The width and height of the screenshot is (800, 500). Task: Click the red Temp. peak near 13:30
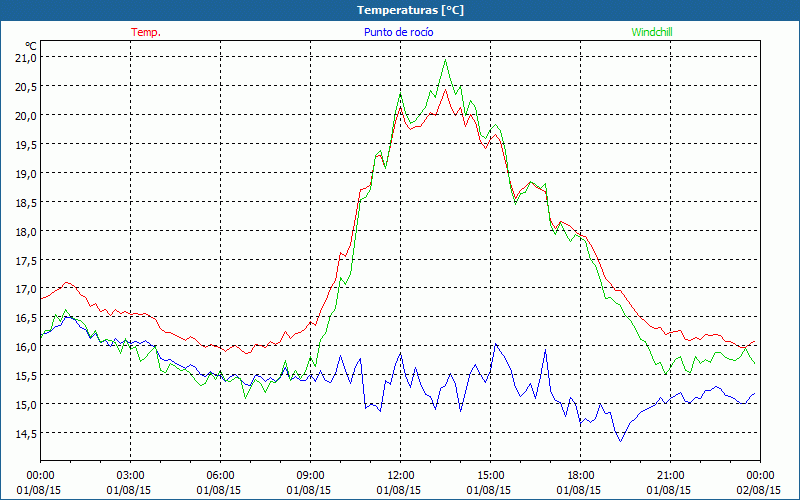click(x=445, y=90)
